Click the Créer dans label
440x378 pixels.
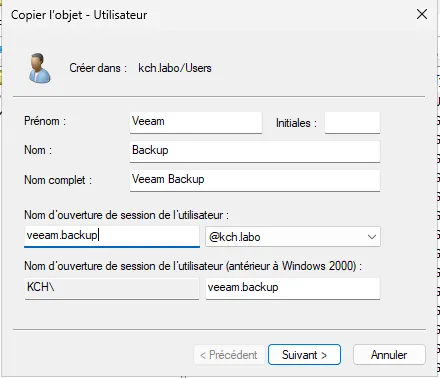(98, 68)
